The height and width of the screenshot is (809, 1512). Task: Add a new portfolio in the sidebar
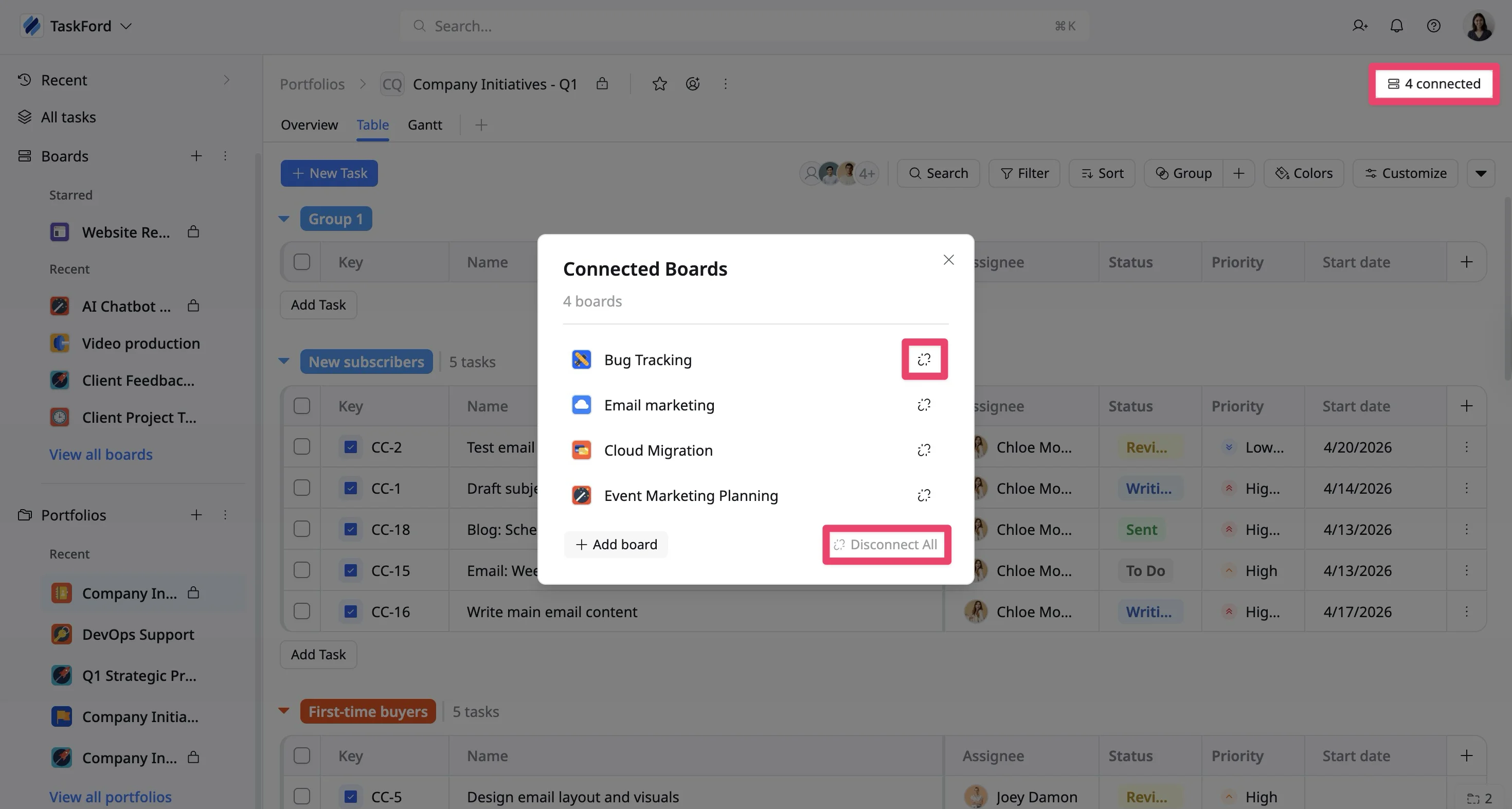point(196,515)
